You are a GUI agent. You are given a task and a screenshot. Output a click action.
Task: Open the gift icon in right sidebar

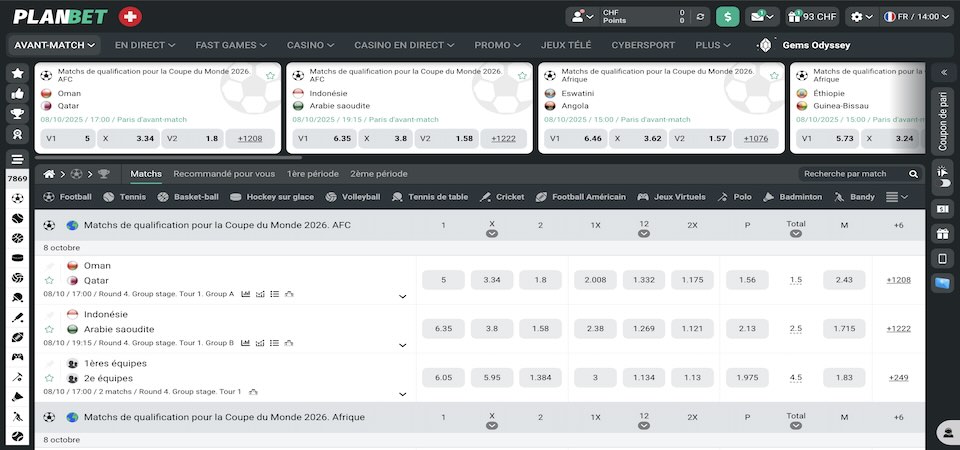[x=941, y=234]
